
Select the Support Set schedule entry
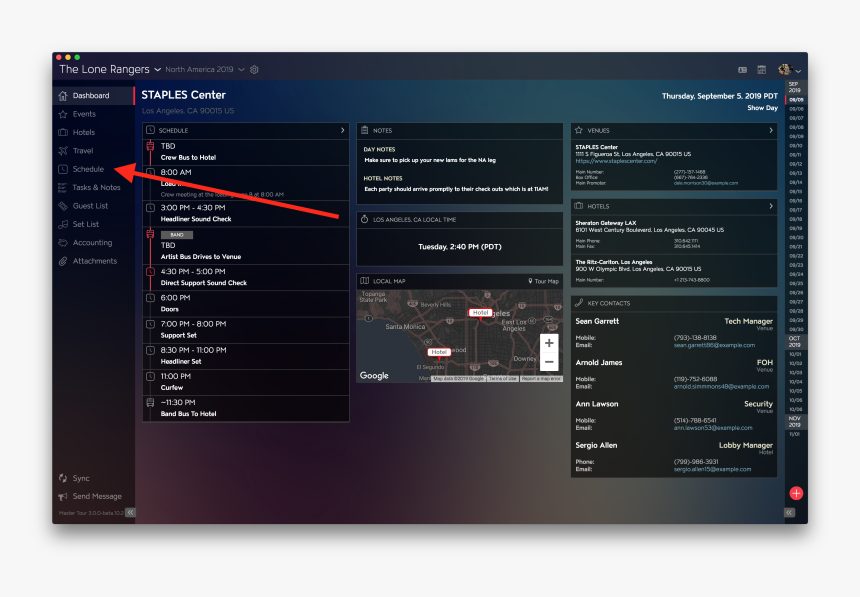click(246, 330)
